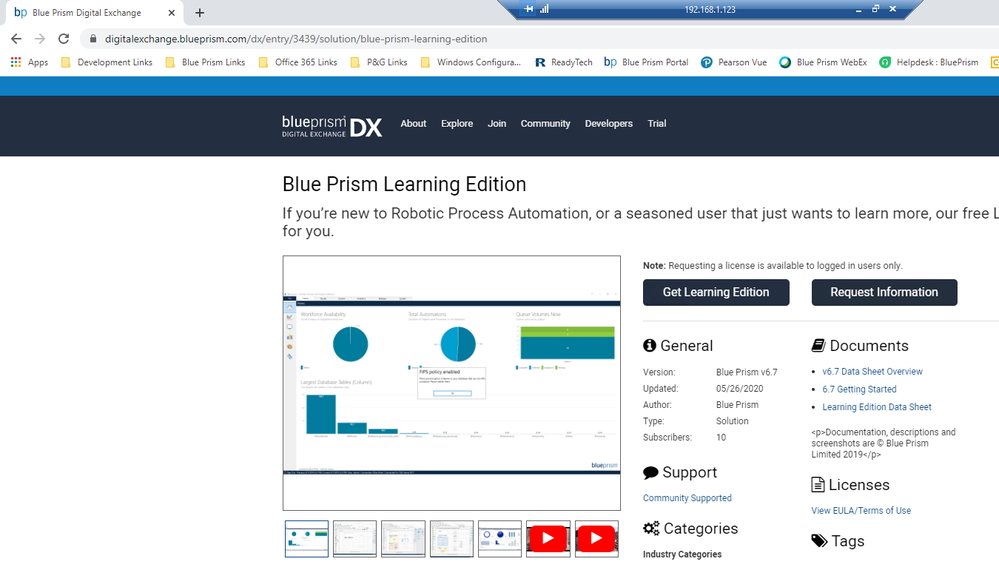Click the remote session pin icon
The height and width of the screenshot is (568, 999).
click(x=528, y=9)
